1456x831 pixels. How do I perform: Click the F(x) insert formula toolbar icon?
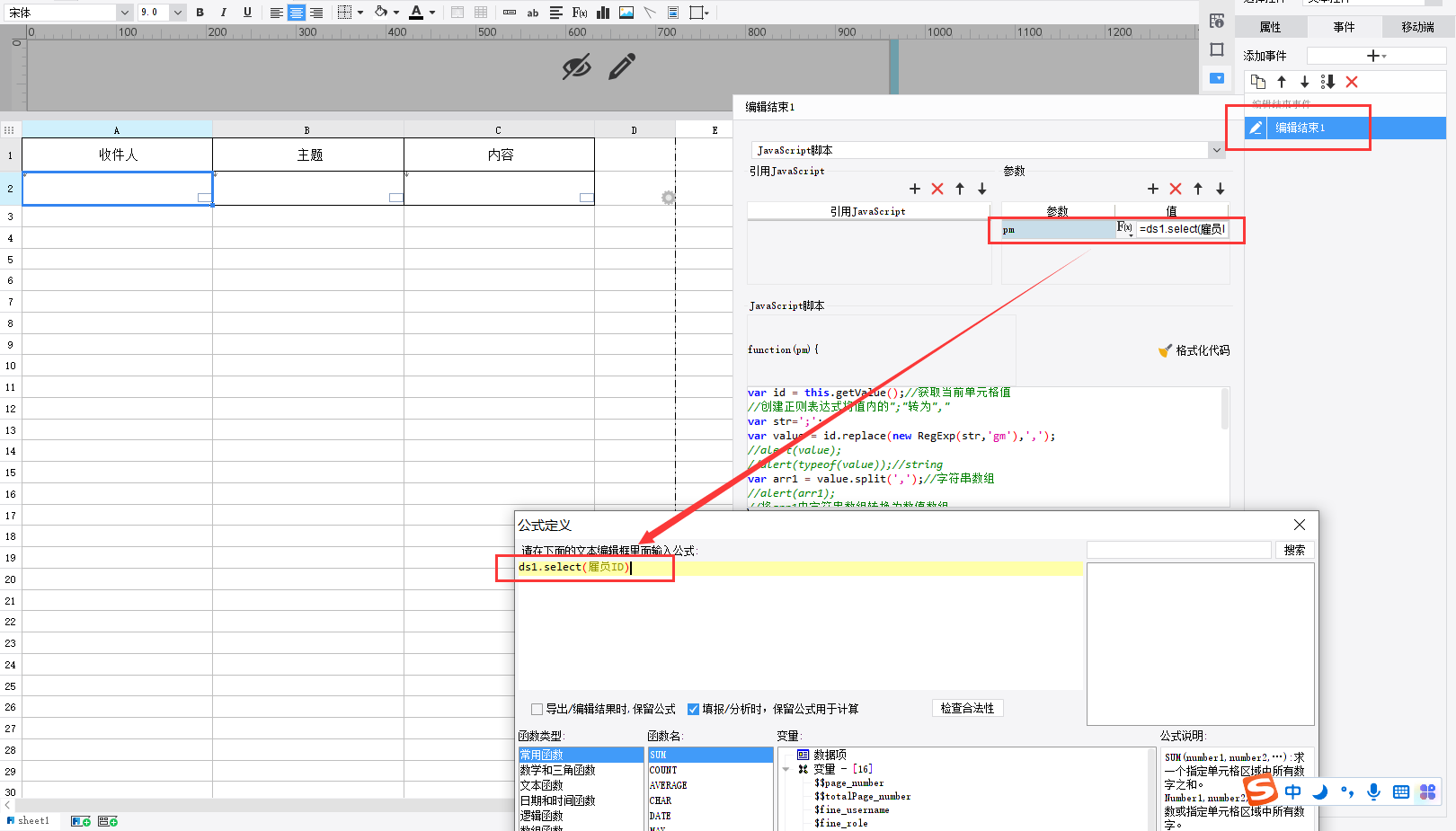pos(580,13)
